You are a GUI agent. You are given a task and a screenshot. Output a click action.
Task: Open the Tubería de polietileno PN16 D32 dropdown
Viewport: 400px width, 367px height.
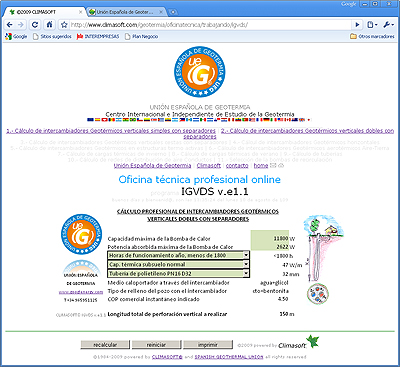click(x=178, y=273)
